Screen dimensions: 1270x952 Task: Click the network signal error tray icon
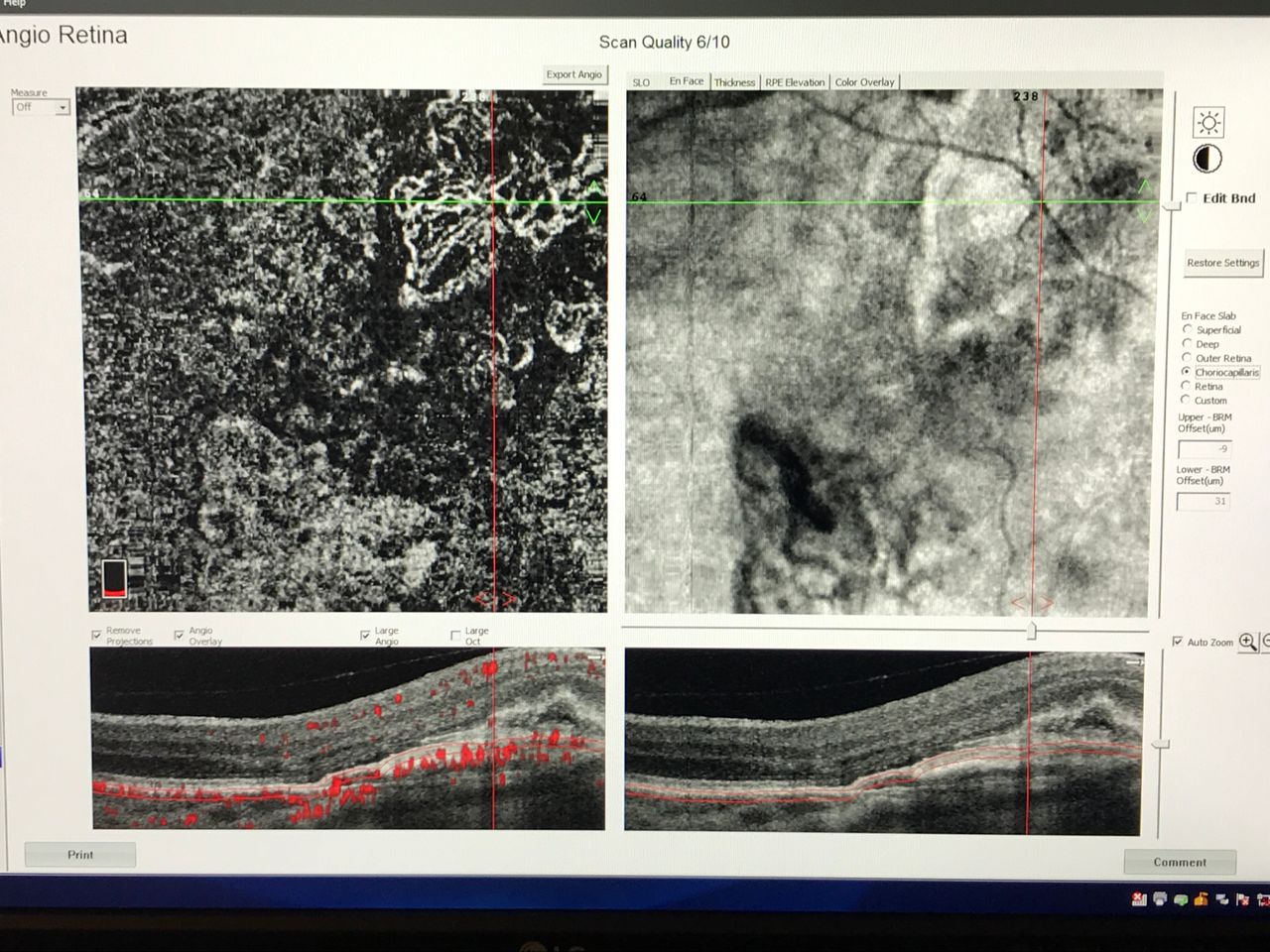point(1139,899)
